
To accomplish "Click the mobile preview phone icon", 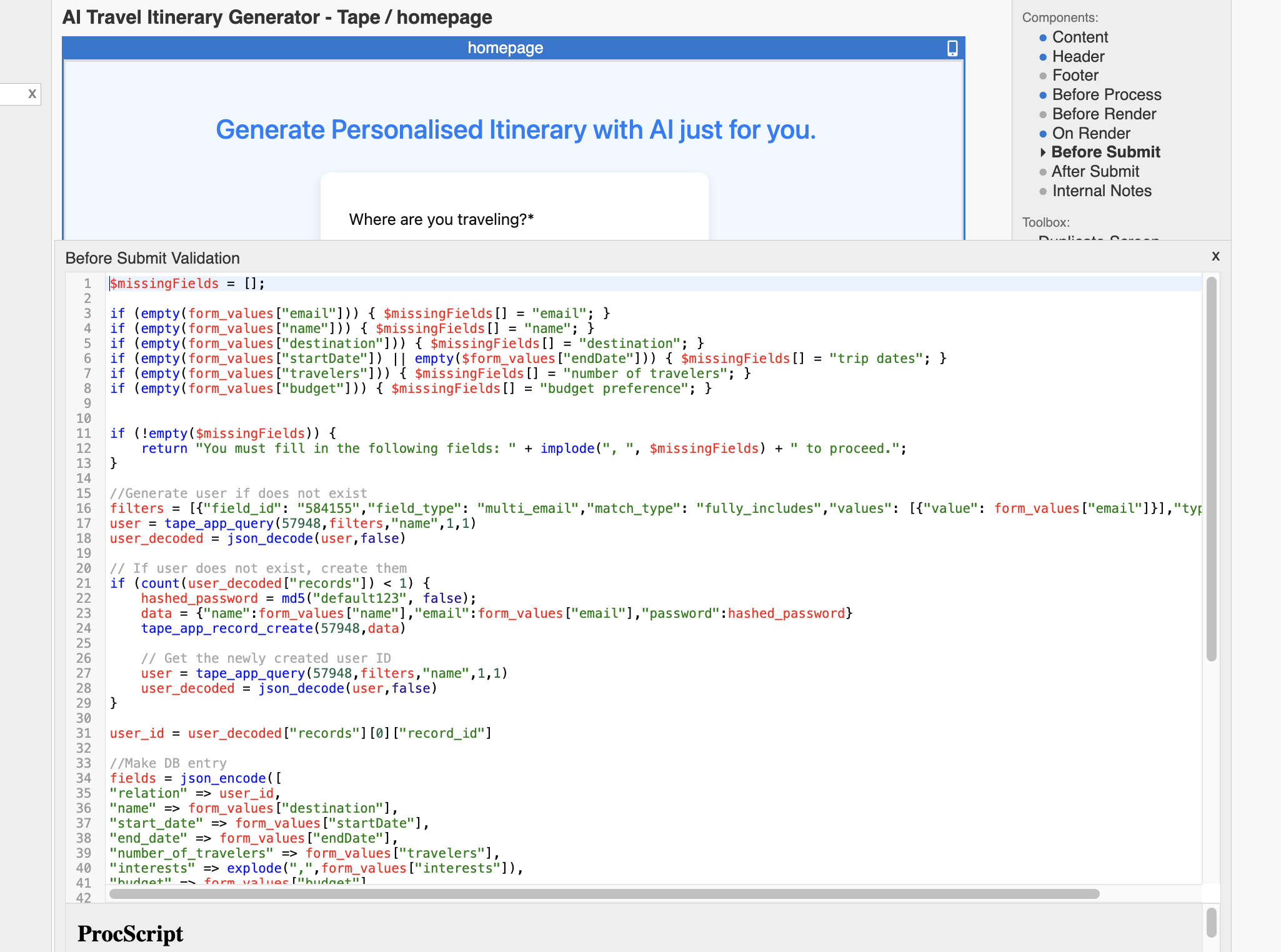I will coord(951,47).
